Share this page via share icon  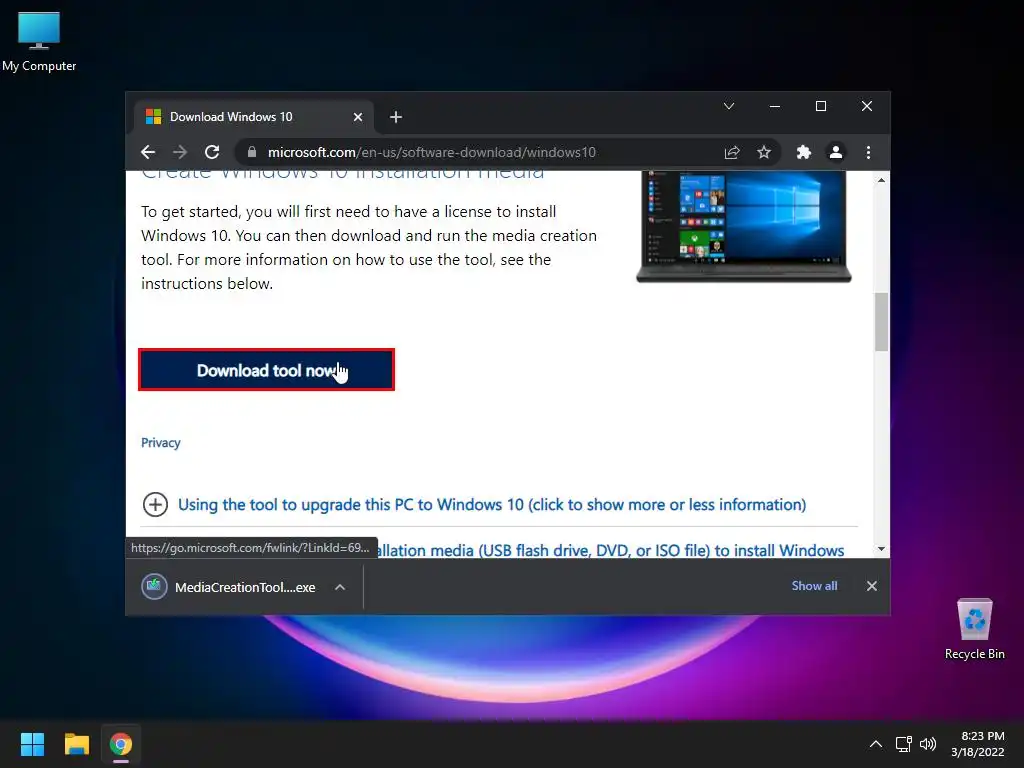pyautogui.click(x=732, y=152)
